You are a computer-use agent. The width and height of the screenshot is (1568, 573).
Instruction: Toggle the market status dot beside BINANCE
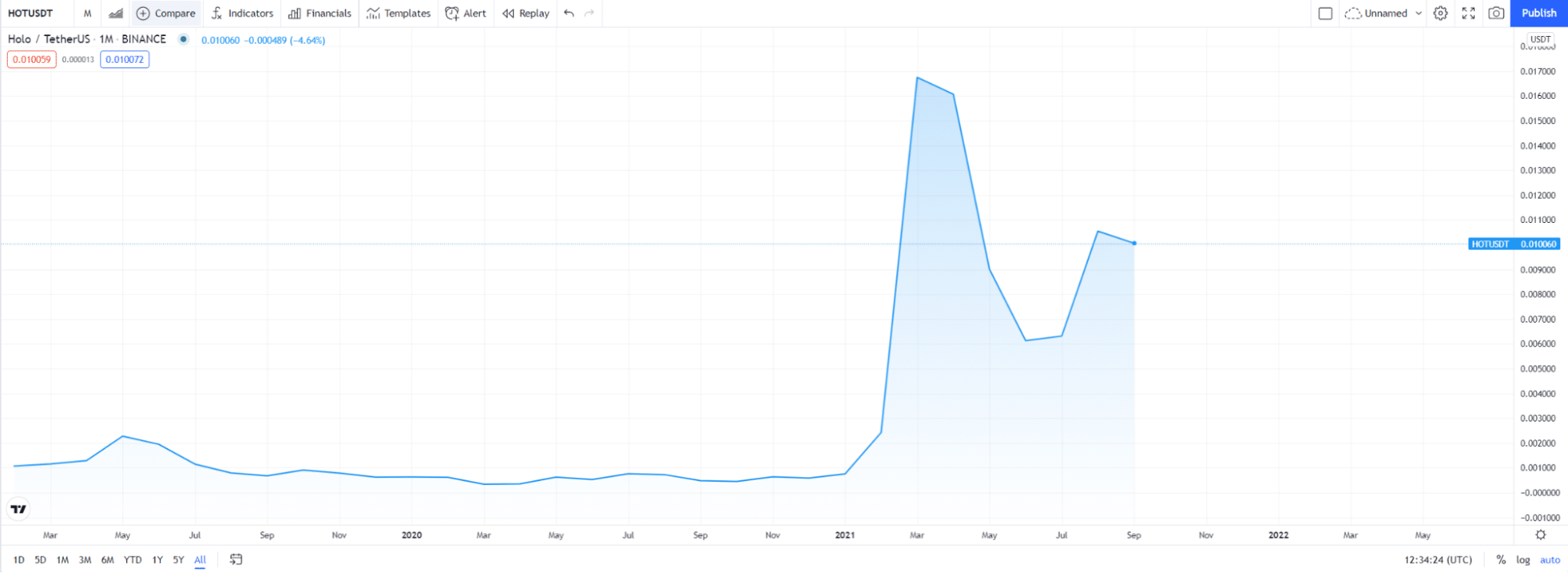click(x=184, y=39)
